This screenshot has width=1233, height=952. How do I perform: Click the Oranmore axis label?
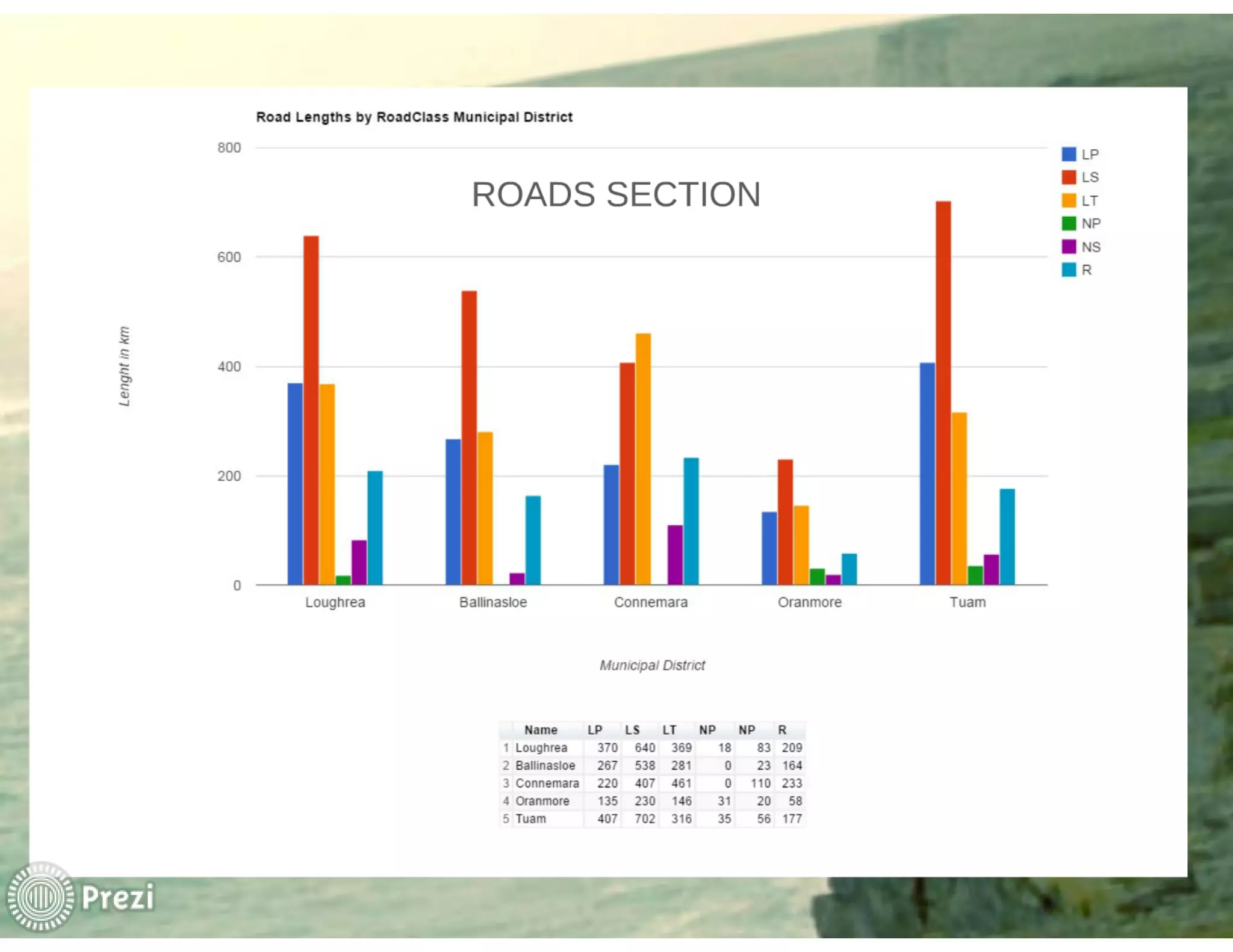click(809, 602)
